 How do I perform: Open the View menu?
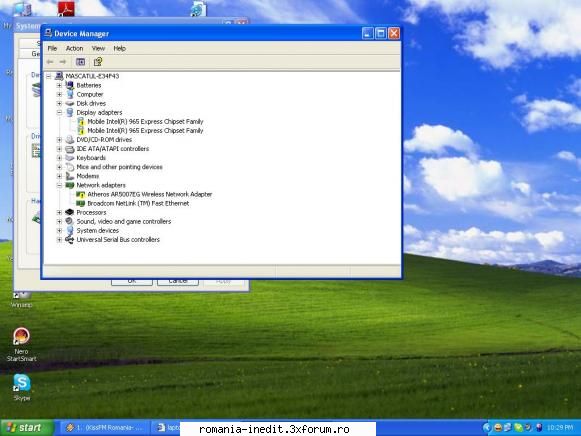click(x=98, y=48)
